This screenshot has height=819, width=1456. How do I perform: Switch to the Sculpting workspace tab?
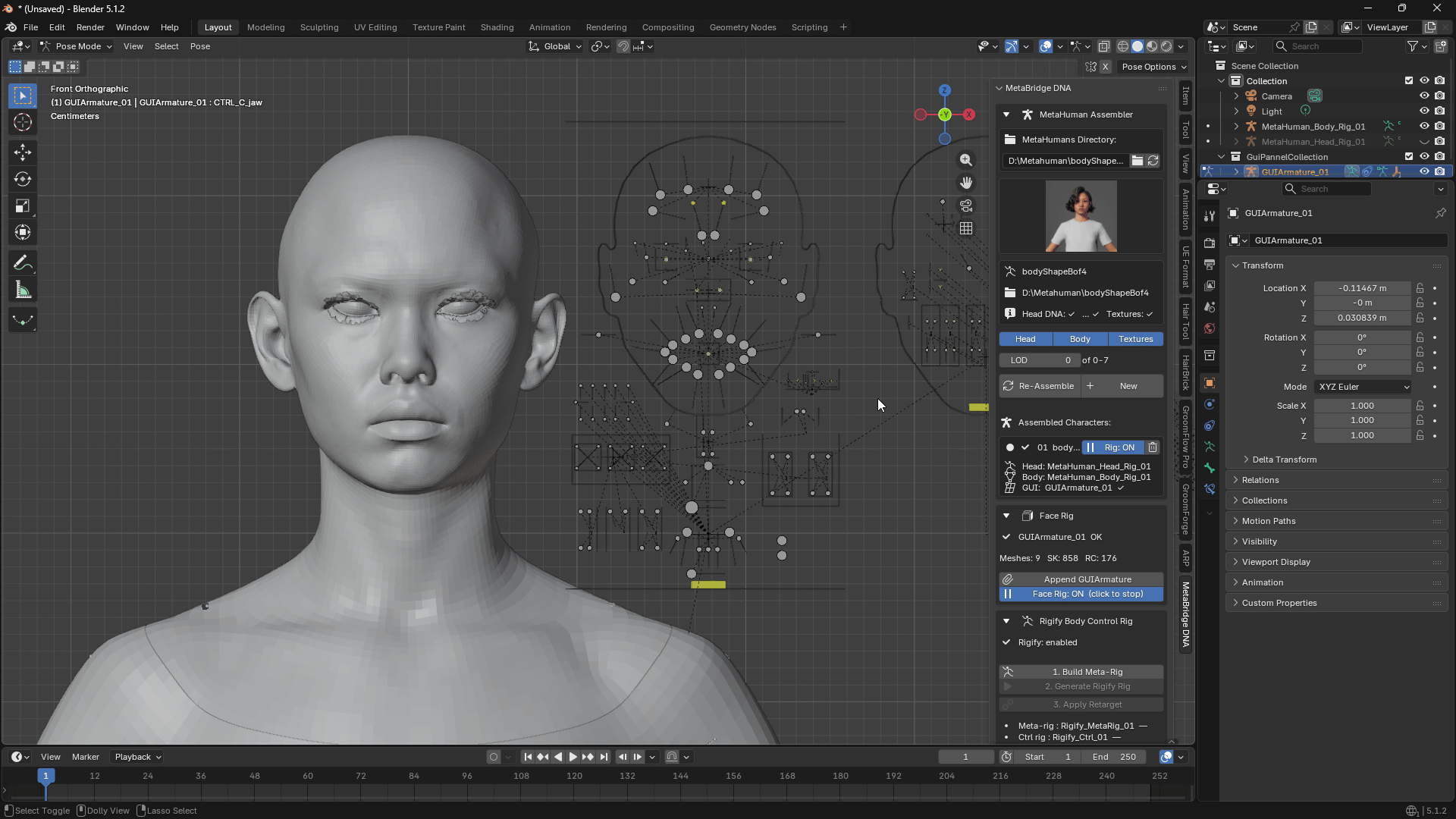click(319, 27)
